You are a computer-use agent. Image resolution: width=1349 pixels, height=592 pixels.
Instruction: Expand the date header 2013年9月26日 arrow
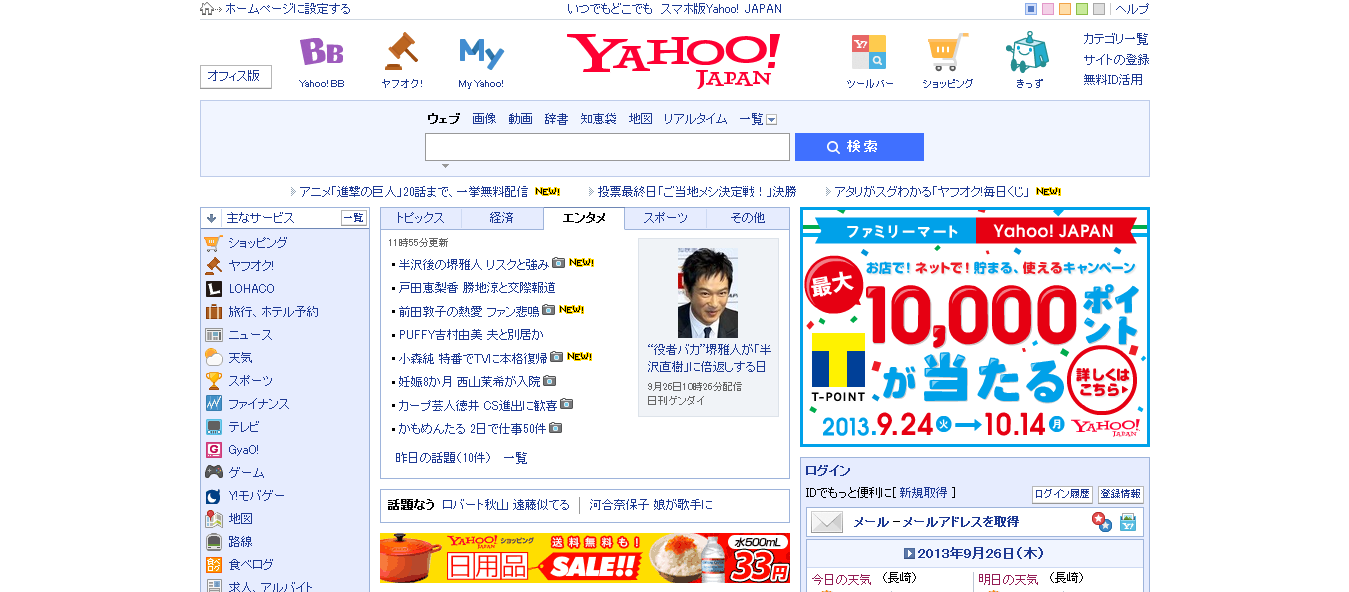coord(909,553)
